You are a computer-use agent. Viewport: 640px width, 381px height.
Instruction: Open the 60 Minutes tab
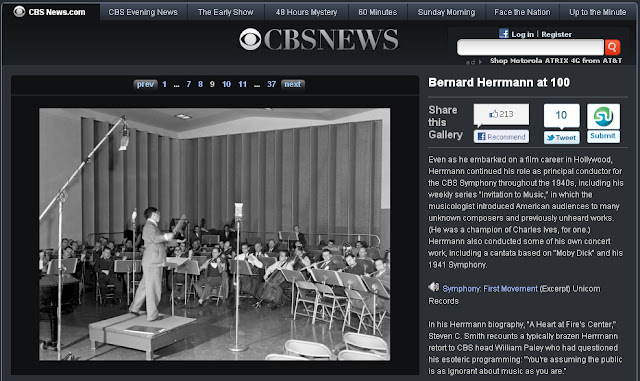point(378,12)
